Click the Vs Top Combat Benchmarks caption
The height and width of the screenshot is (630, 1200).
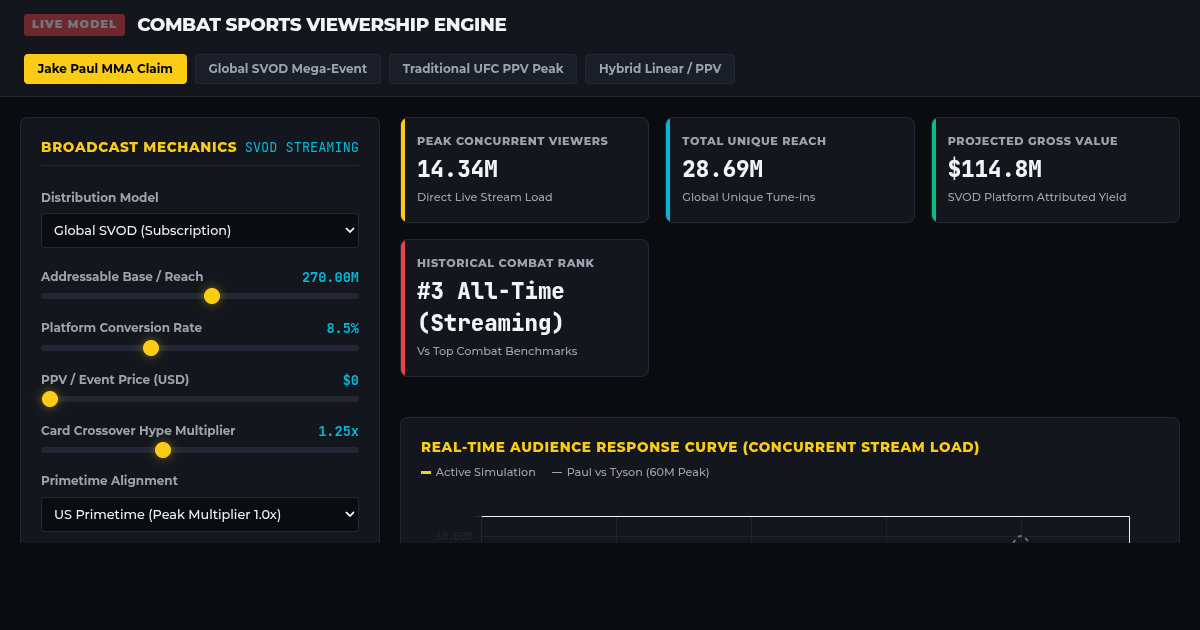497,351
